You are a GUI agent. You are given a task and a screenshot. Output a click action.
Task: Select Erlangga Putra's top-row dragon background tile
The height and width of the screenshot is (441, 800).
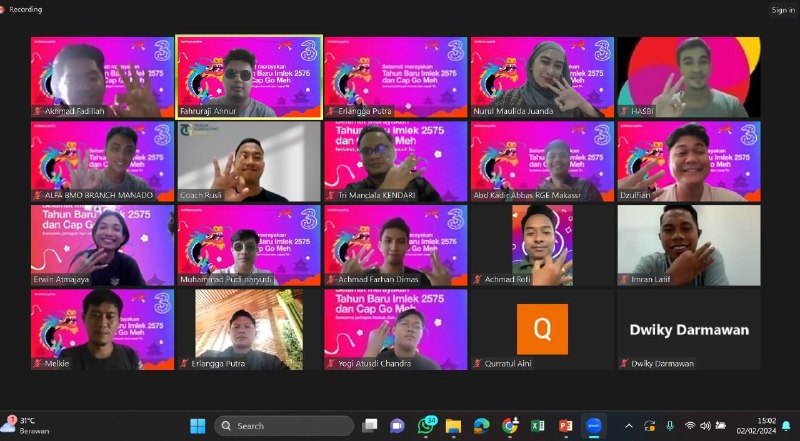(396, 77)
